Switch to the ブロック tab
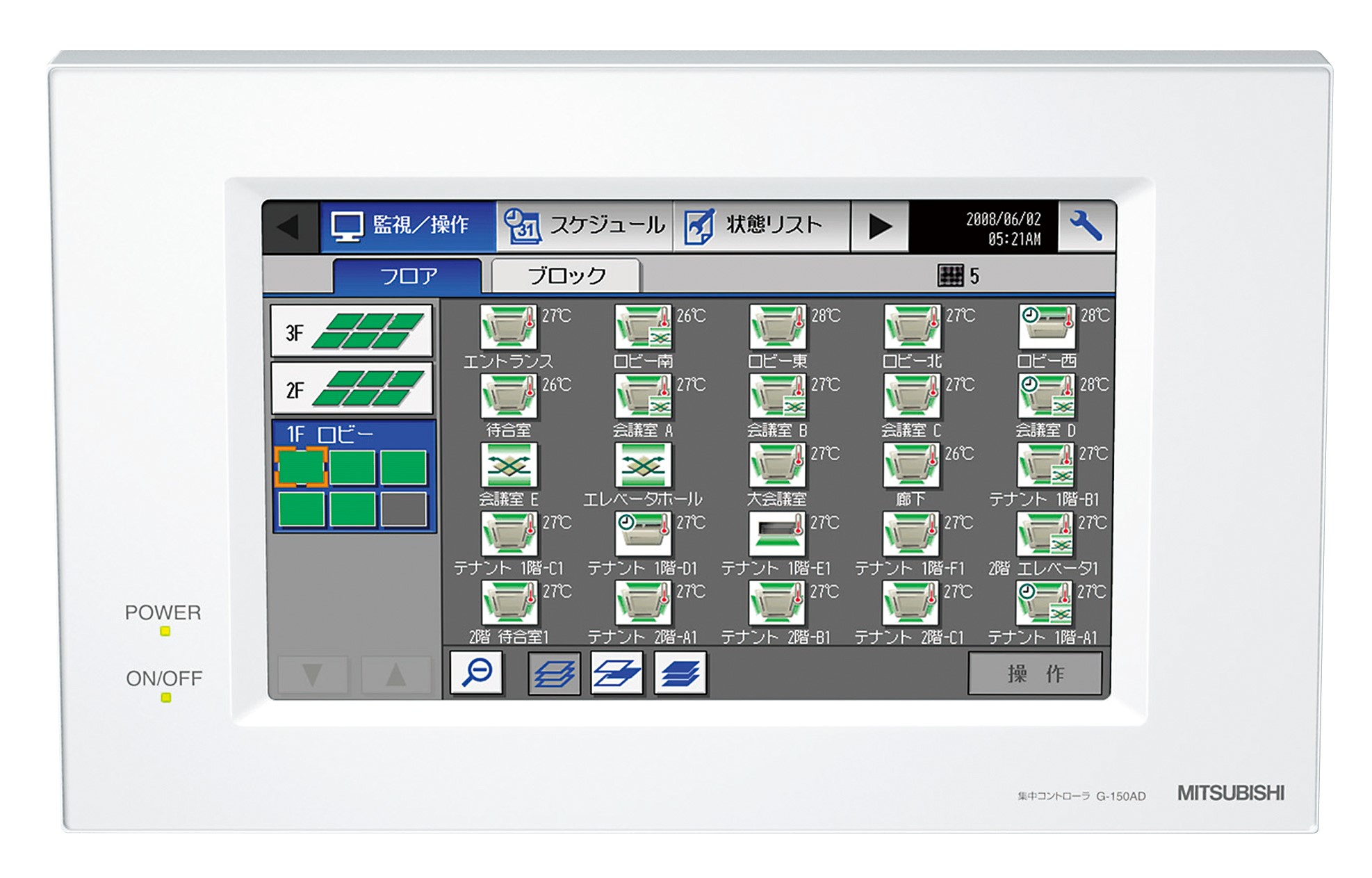Screen dimensions: 1372x878 (566, 276)
